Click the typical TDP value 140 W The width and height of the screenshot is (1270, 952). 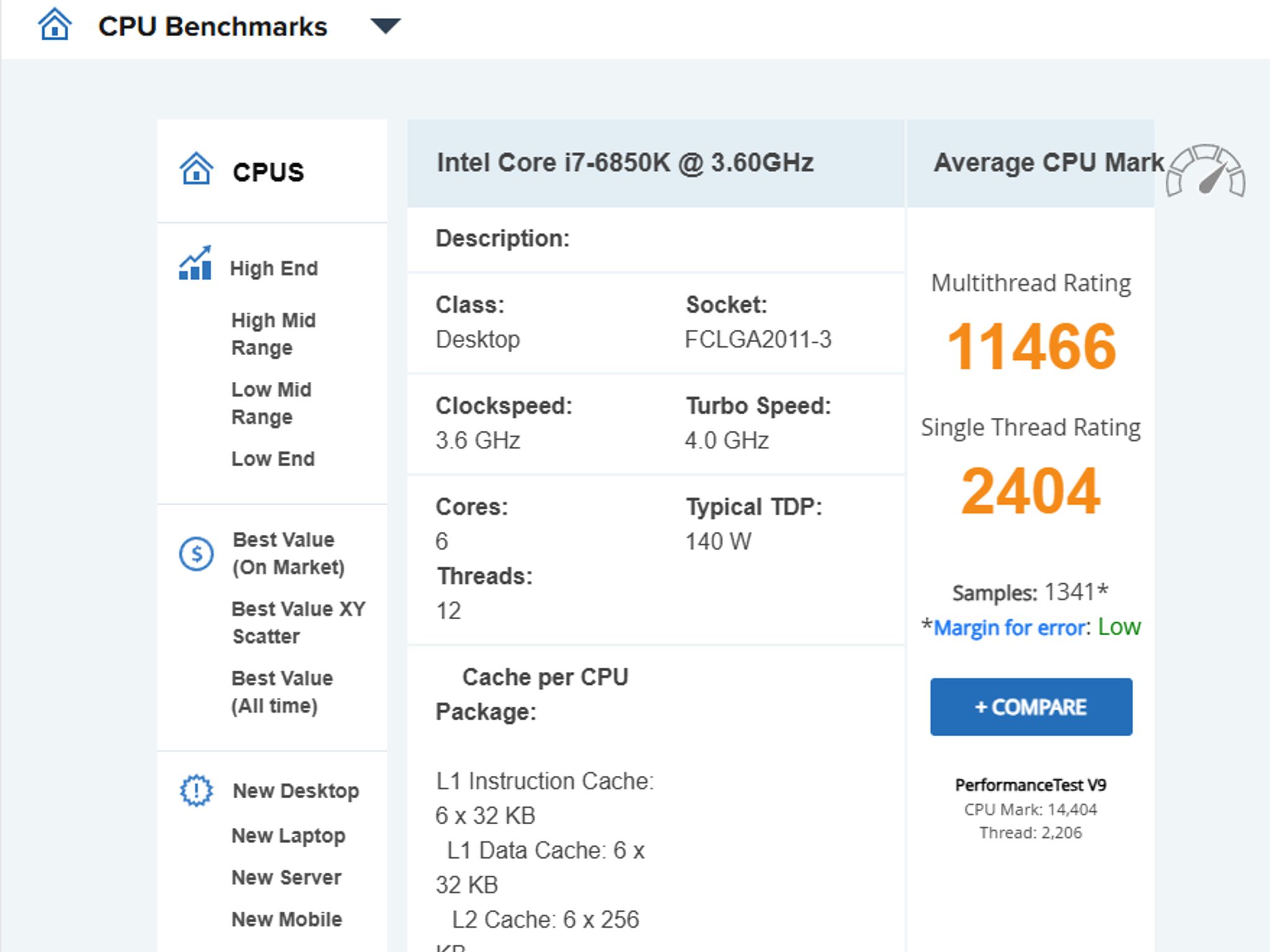point(718,542)
